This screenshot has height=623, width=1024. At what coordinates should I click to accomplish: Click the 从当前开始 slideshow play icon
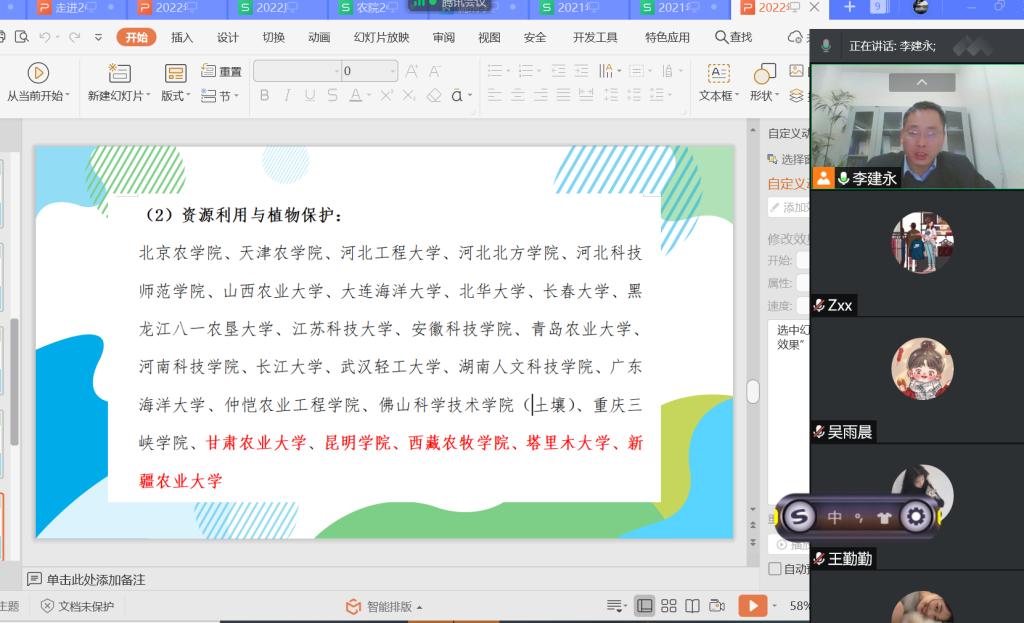38,73
